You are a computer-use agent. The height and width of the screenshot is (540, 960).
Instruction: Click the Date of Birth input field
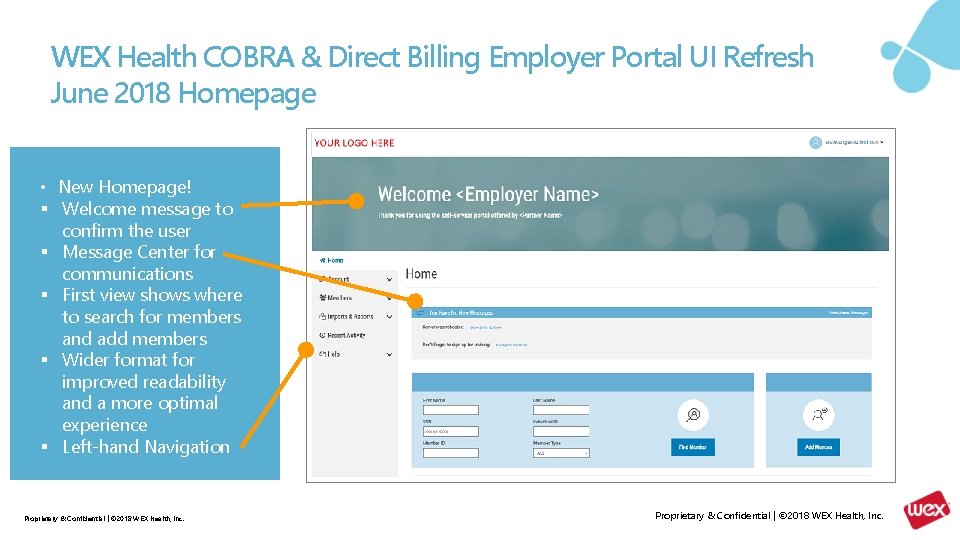561,432
